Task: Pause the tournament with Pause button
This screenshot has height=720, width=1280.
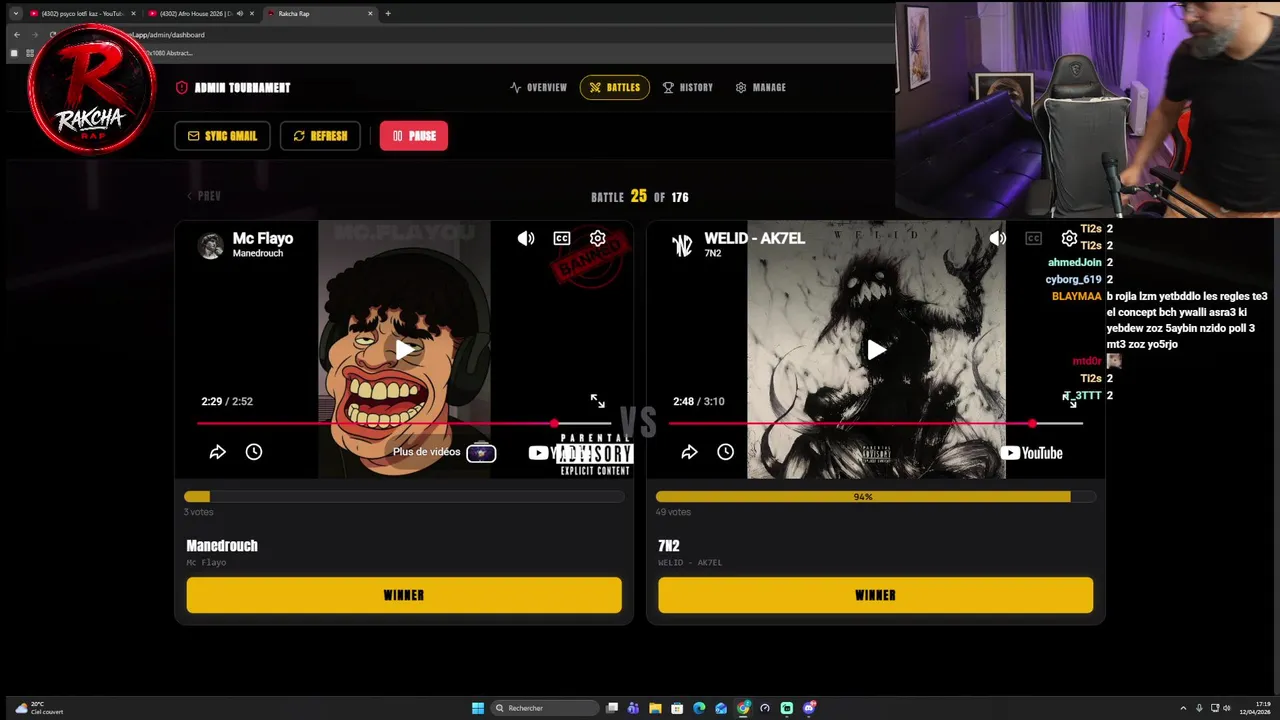Action: point(414,136)
